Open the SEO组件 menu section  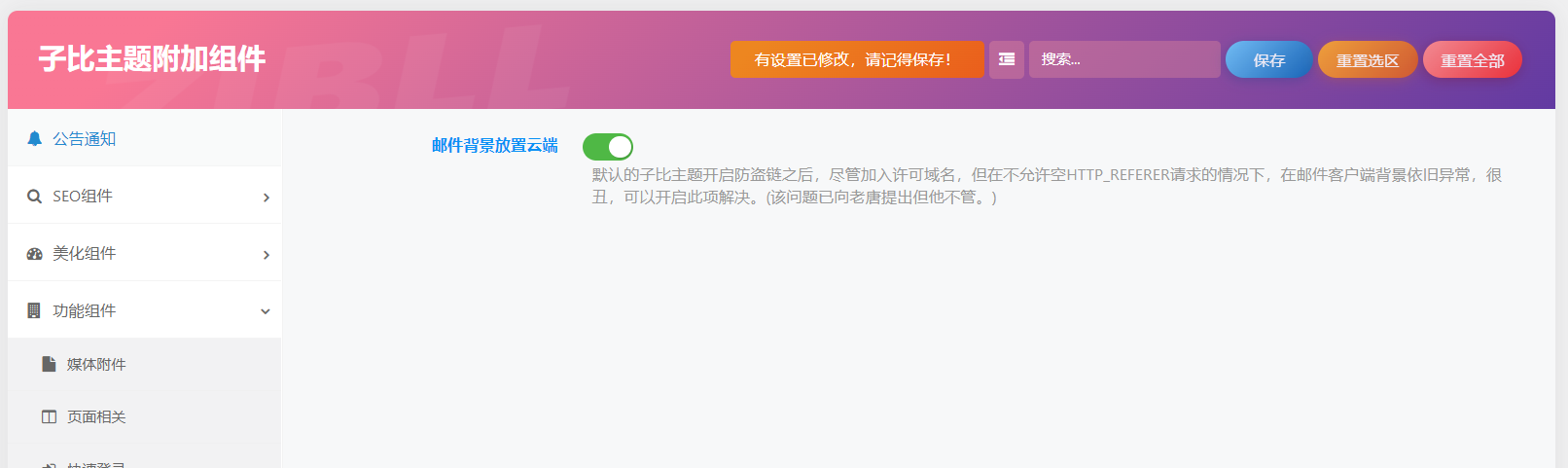click(144, 196)
